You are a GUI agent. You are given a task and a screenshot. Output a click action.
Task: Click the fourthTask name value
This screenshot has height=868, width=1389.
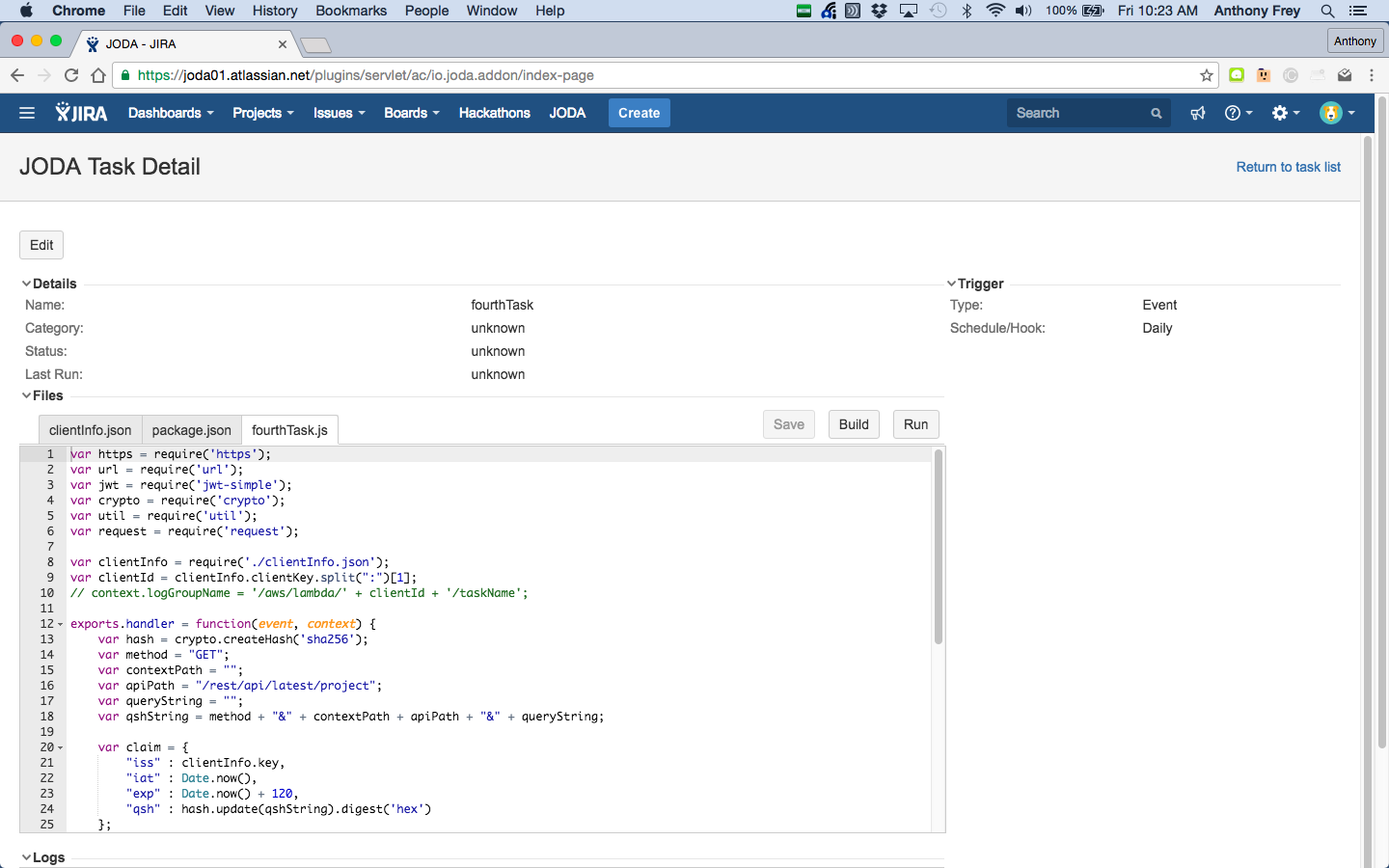coord(502,305)
